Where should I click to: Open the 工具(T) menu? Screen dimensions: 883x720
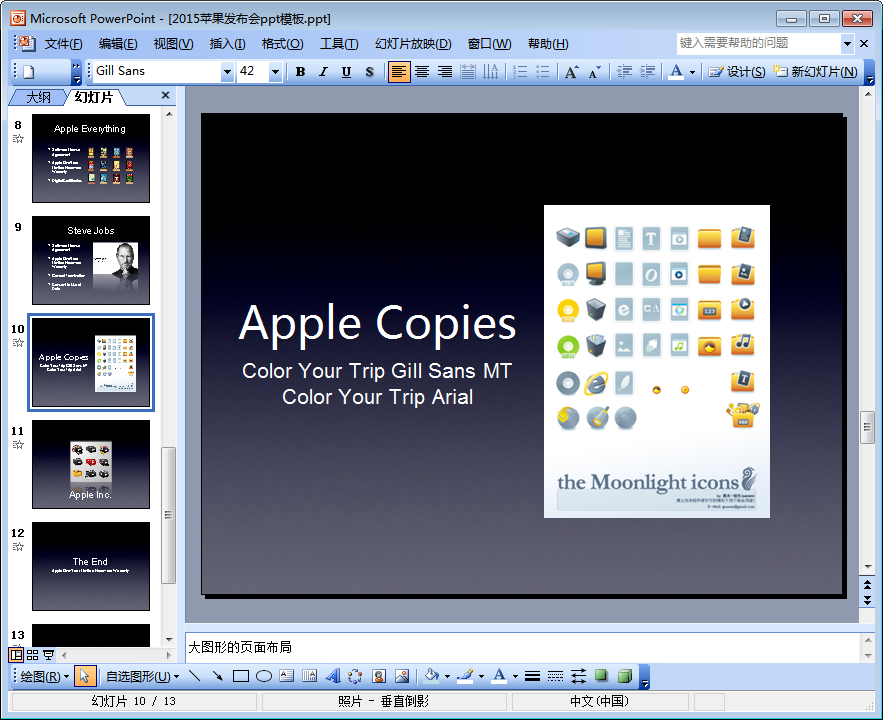tap(339, 44)
